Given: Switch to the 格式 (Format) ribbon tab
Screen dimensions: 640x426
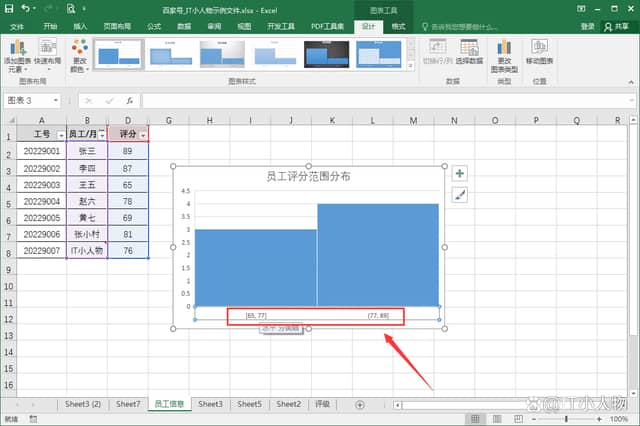Looking at the screenshot, I should [399, 26].
